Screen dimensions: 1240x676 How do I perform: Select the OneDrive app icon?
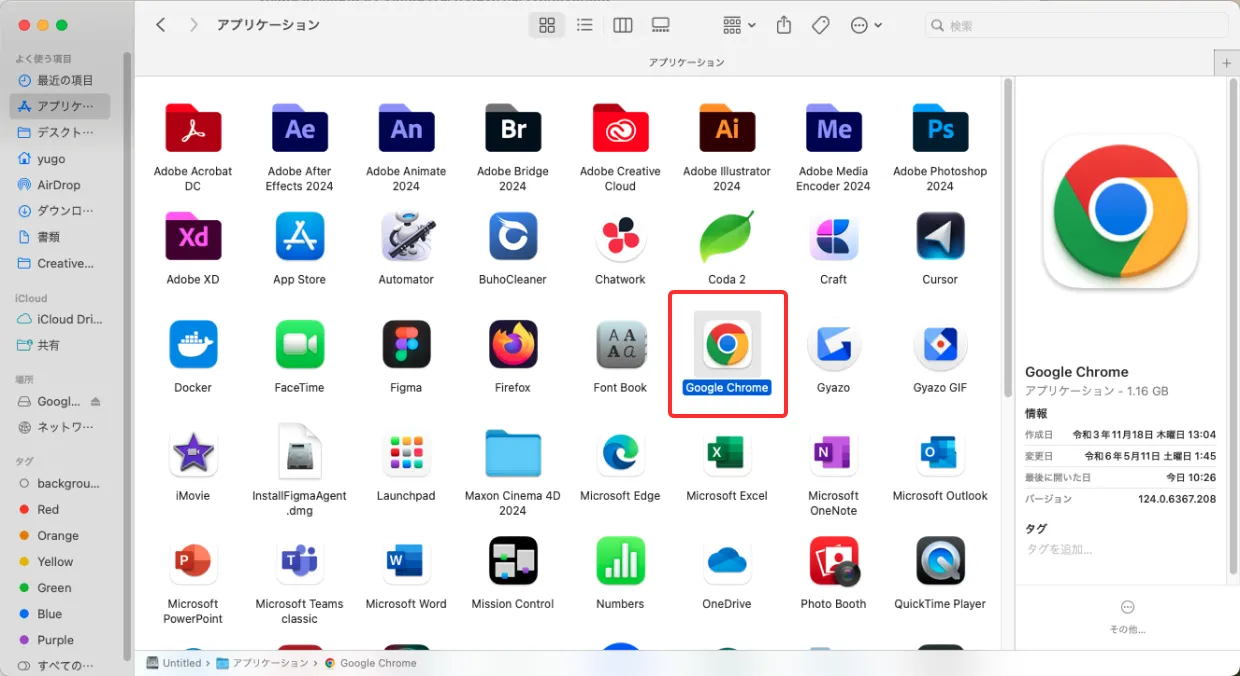point(727,561)
